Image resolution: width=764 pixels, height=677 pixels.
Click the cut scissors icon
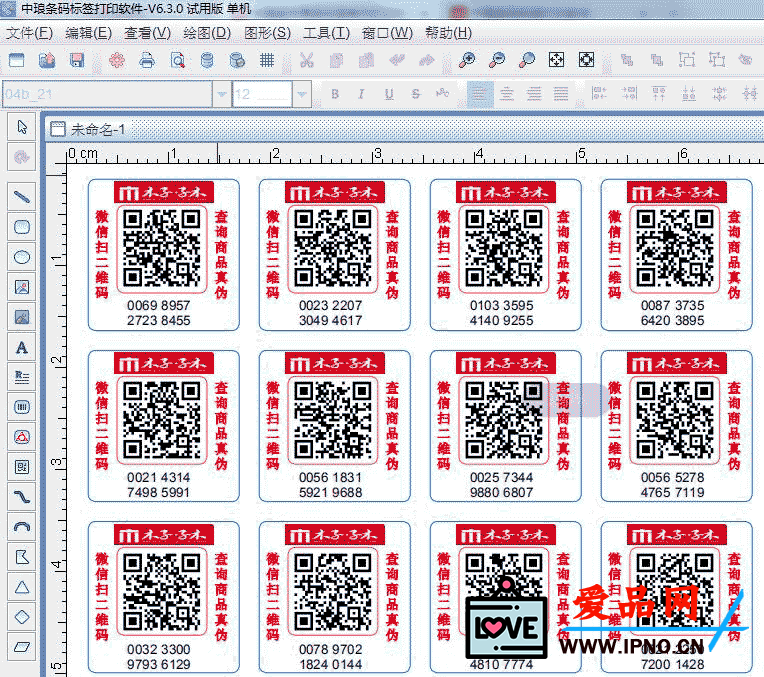pos(306,60)
